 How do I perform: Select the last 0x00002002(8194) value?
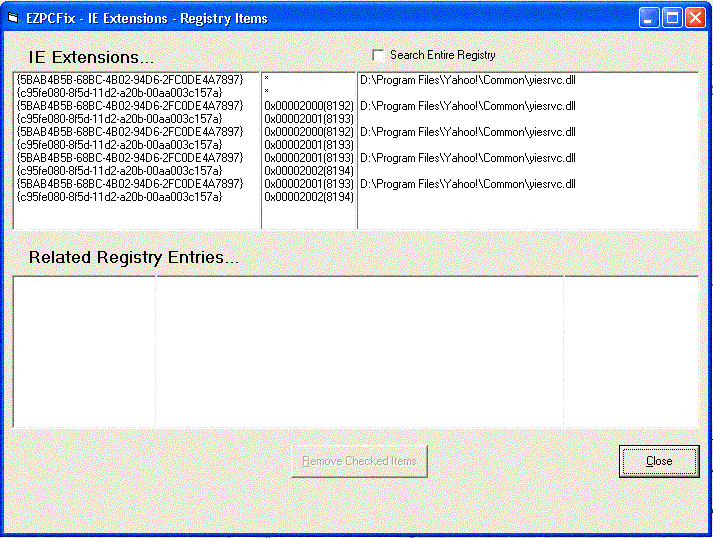pos(309,197)
